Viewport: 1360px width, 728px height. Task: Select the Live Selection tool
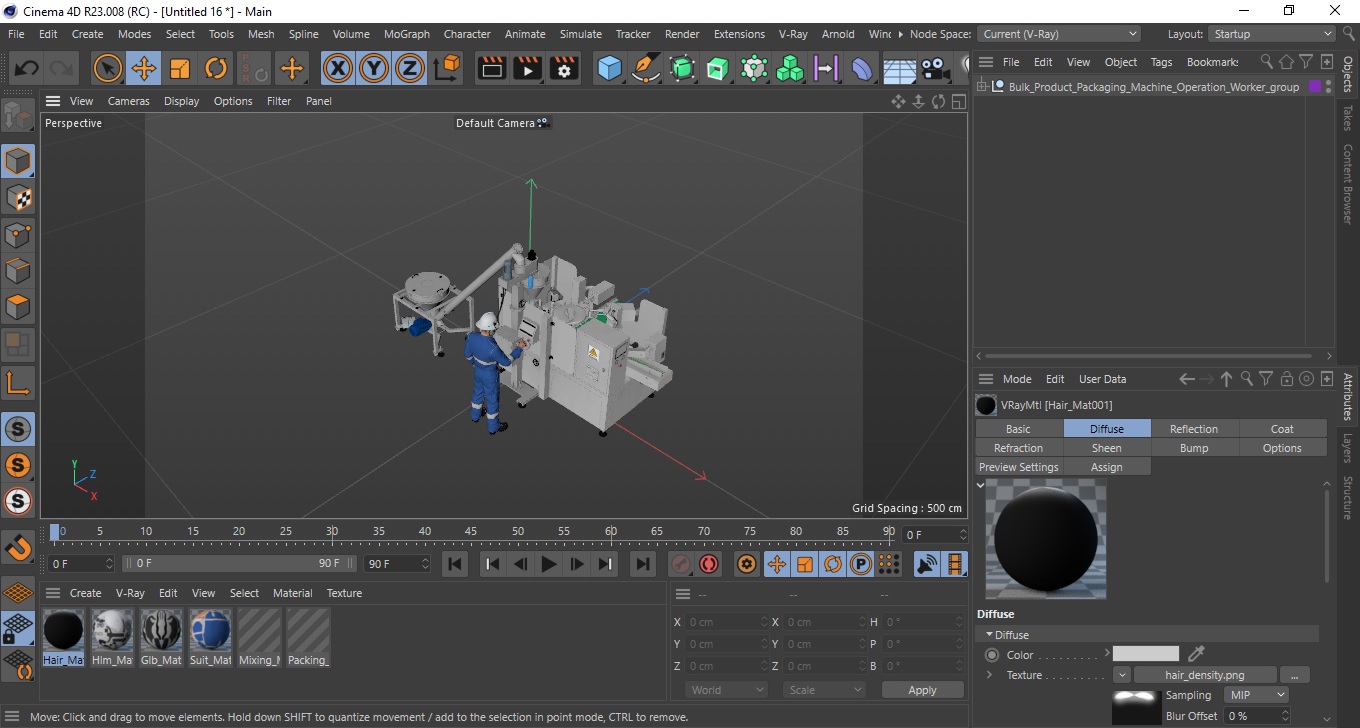[107, 68]
